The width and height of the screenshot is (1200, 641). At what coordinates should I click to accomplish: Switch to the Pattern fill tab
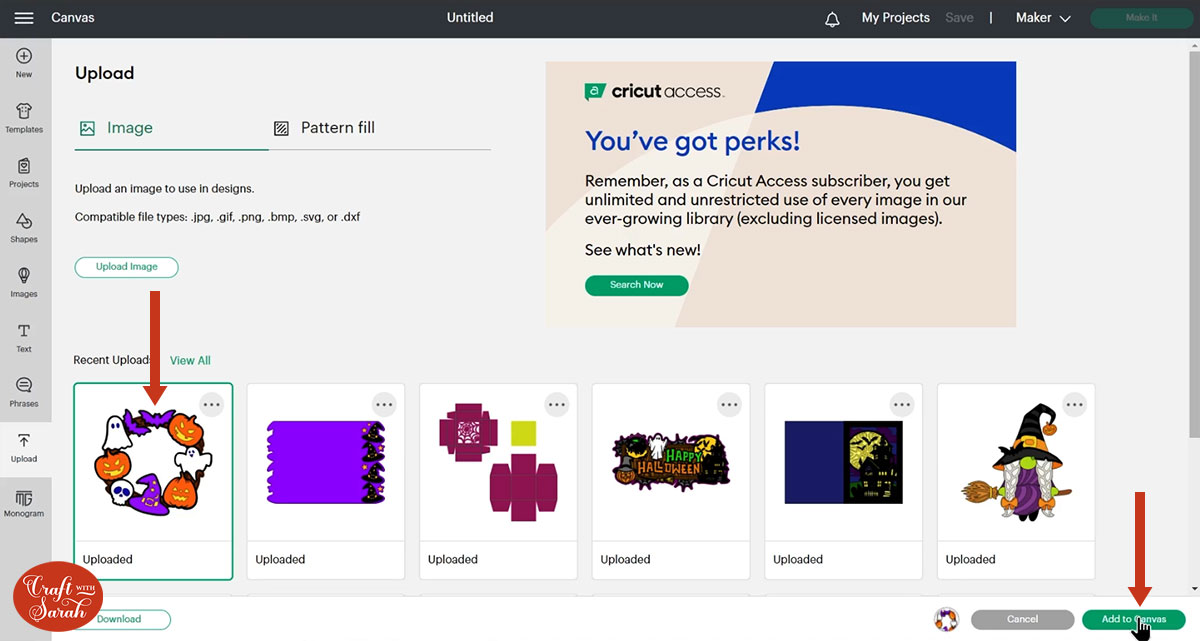pyautogui.click(x=325, y=128)
